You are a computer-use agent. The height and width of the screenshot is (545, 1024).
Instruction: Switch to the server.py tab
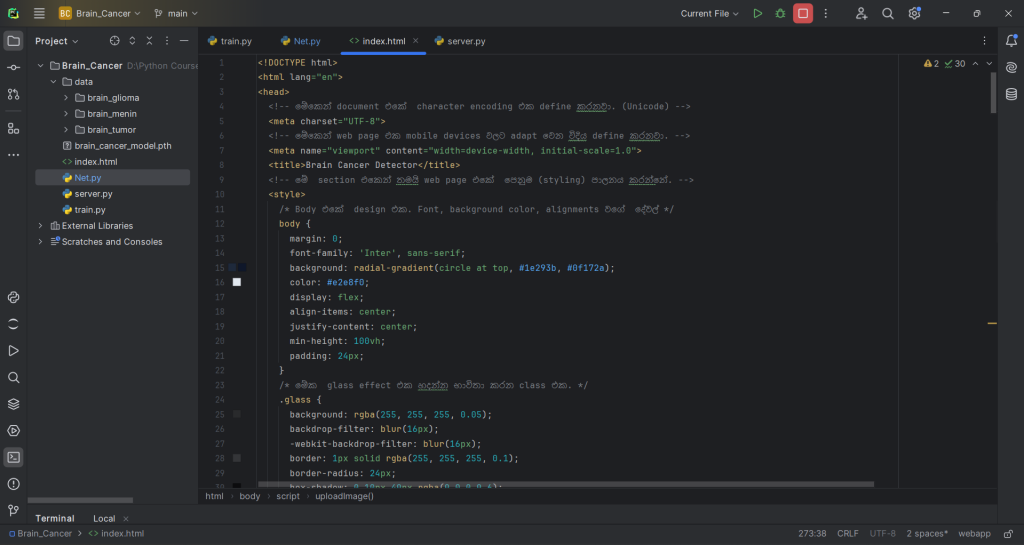(466, 41)
